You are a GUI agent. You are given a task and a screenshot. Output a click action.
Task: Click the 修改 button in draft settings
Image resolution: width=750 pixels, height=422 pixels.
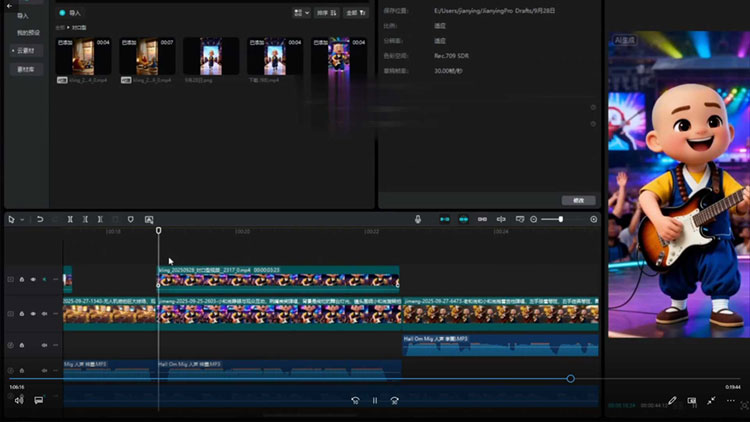[578, 200]
